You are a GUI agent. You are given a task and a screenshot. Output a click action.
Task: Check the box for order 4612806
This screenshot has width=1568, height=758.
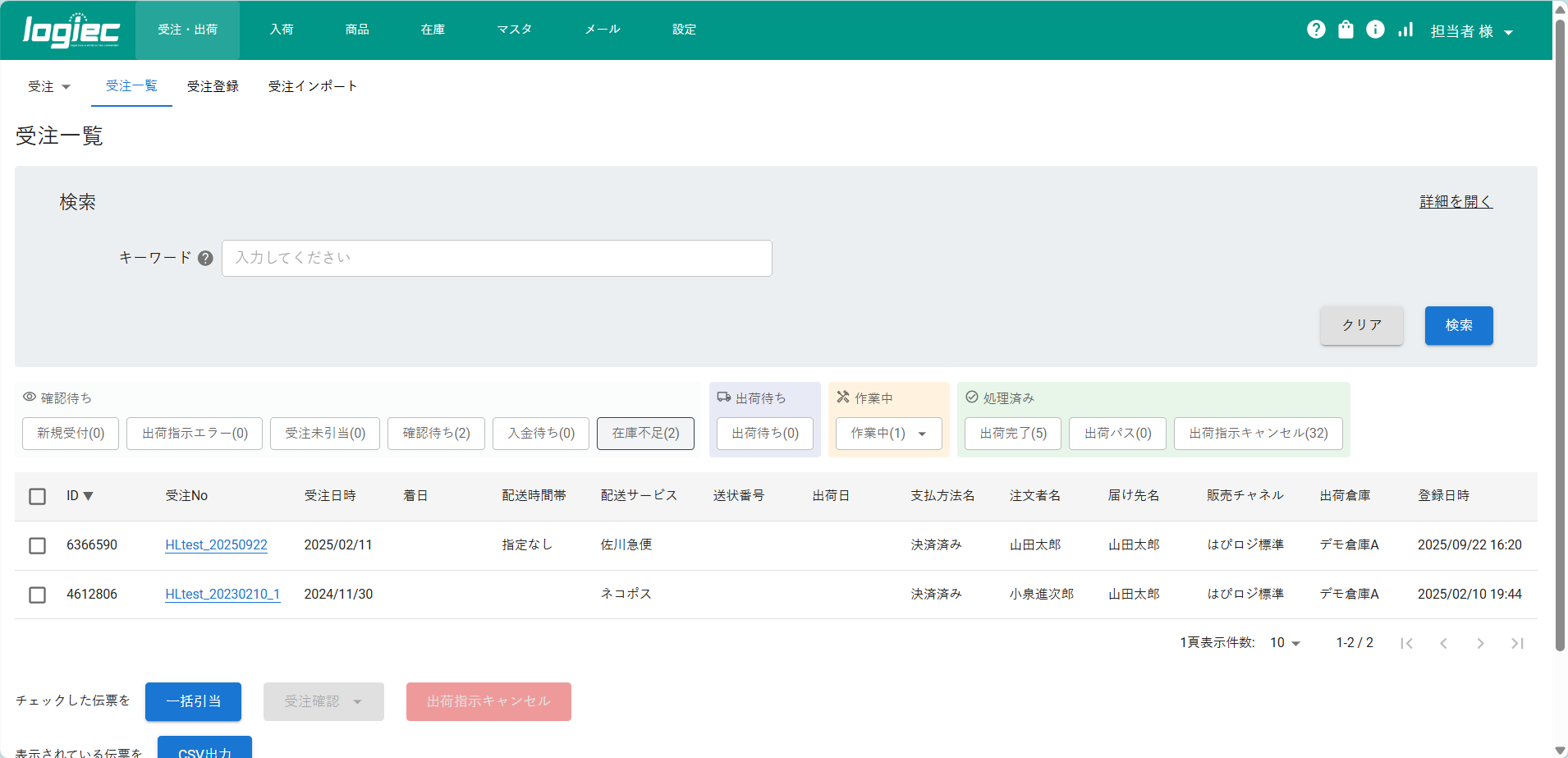(37, 595)
